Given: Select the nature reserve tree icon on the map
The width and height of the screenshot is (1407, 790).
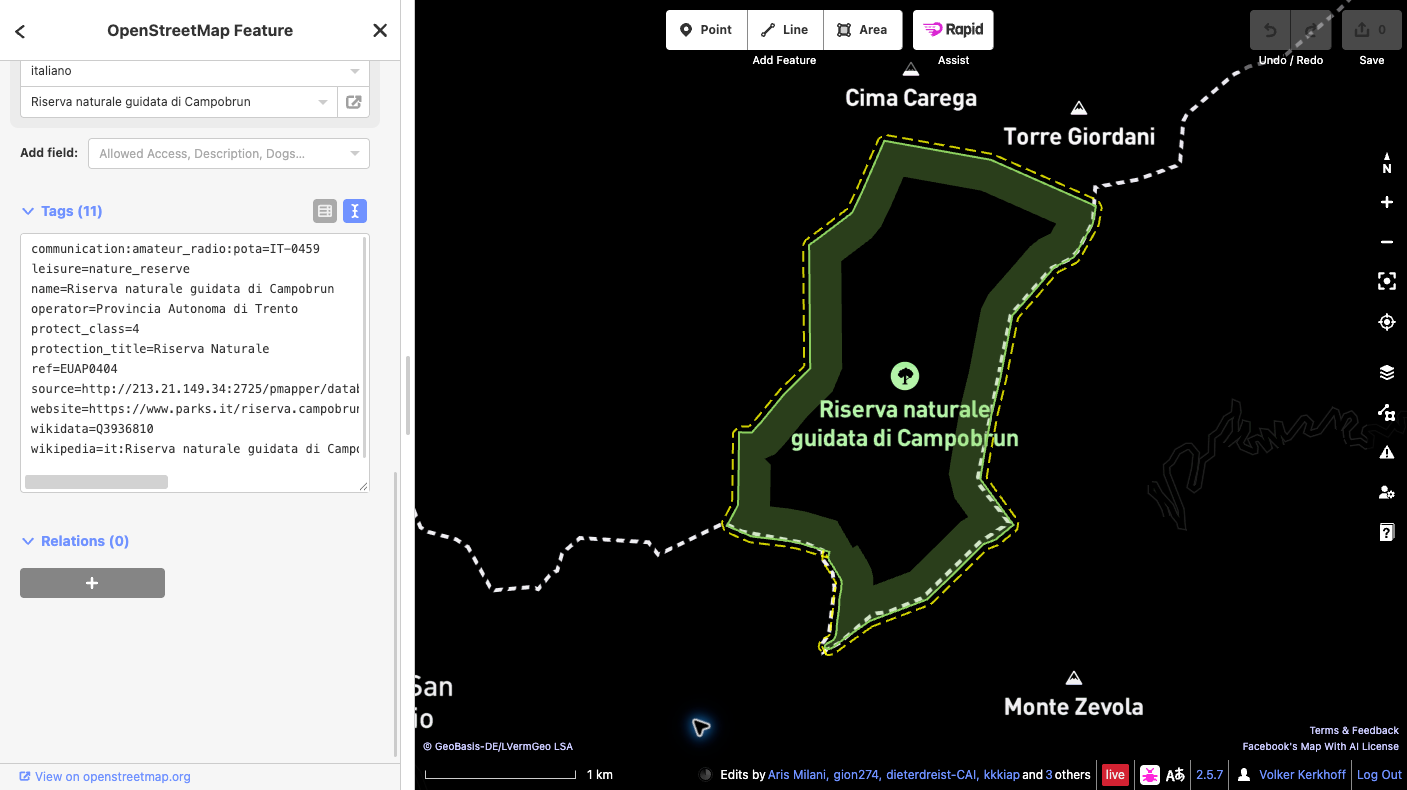Looking at the screenshot, I should (905, 376).
